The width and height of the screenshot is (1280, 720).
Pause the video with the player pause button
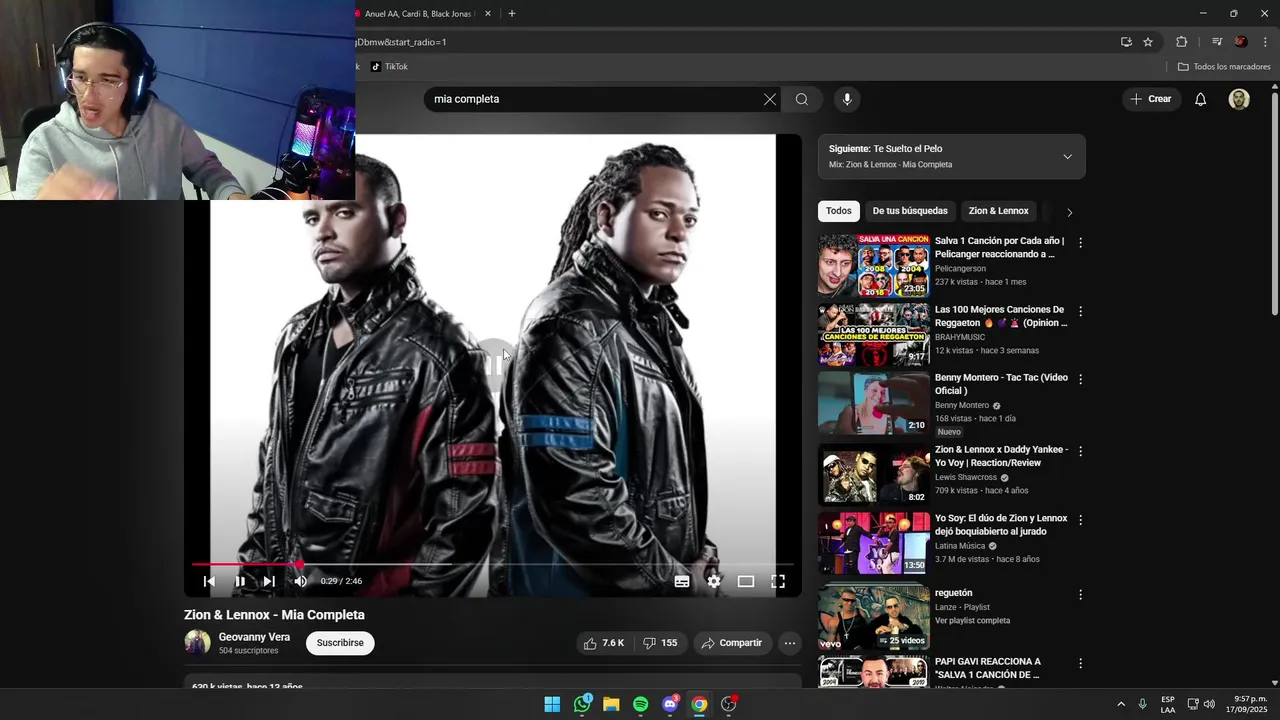point(240,581)
